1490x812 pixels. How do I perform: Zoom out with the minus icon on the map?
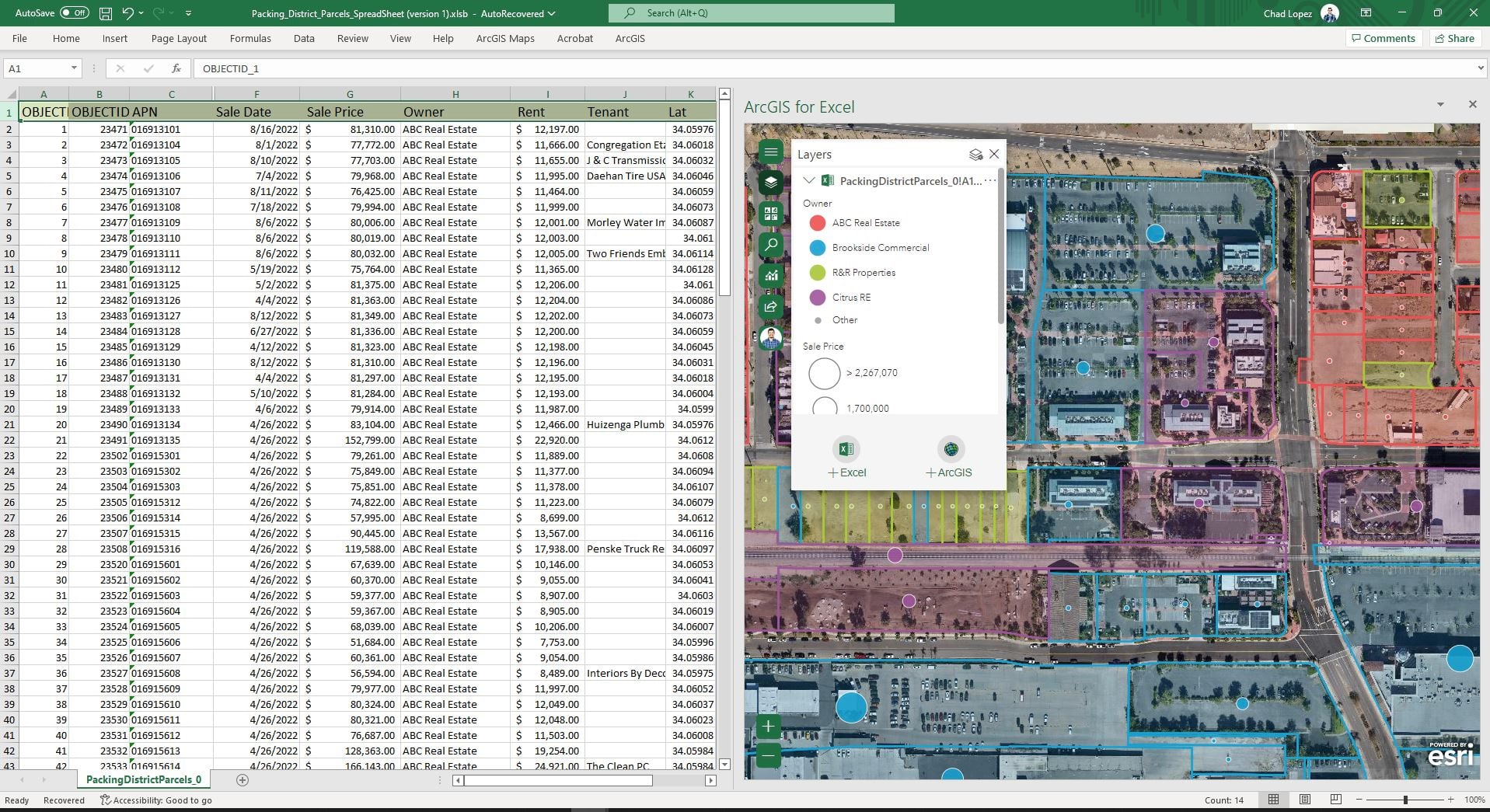click(x=769, y=755)
